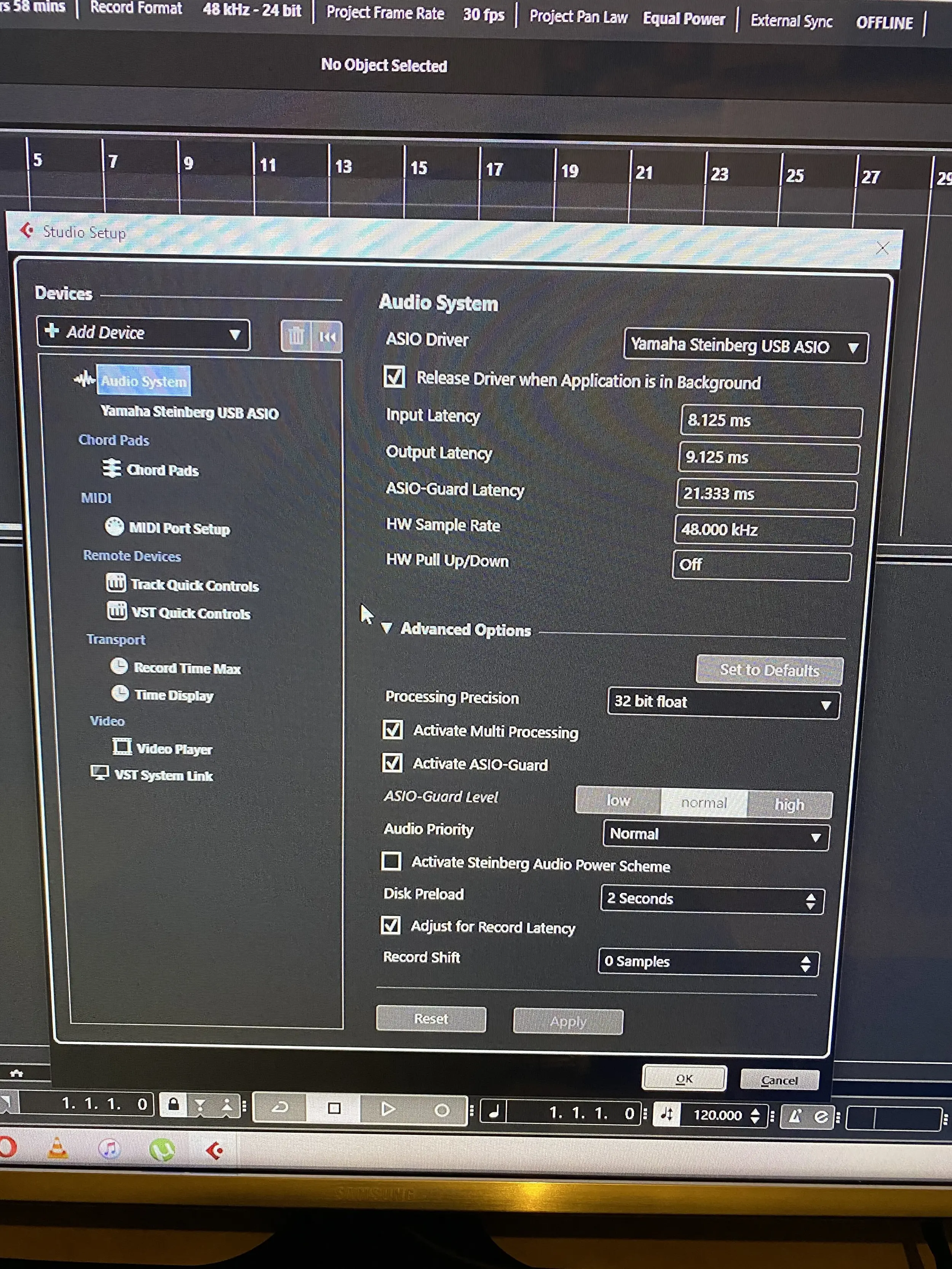Click the Set to Defaults button
Image resolution: width=952 pixels, height=1269 pixels.
(769, 670)
